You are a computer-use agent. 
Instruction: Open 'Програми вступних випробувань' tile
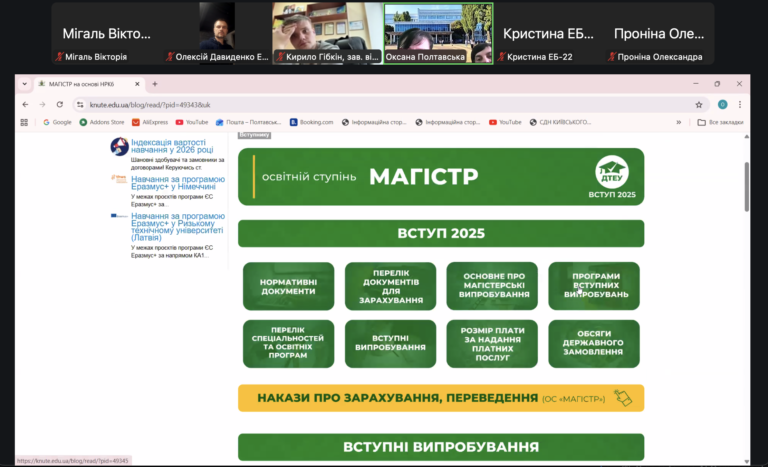coord(596,286)
